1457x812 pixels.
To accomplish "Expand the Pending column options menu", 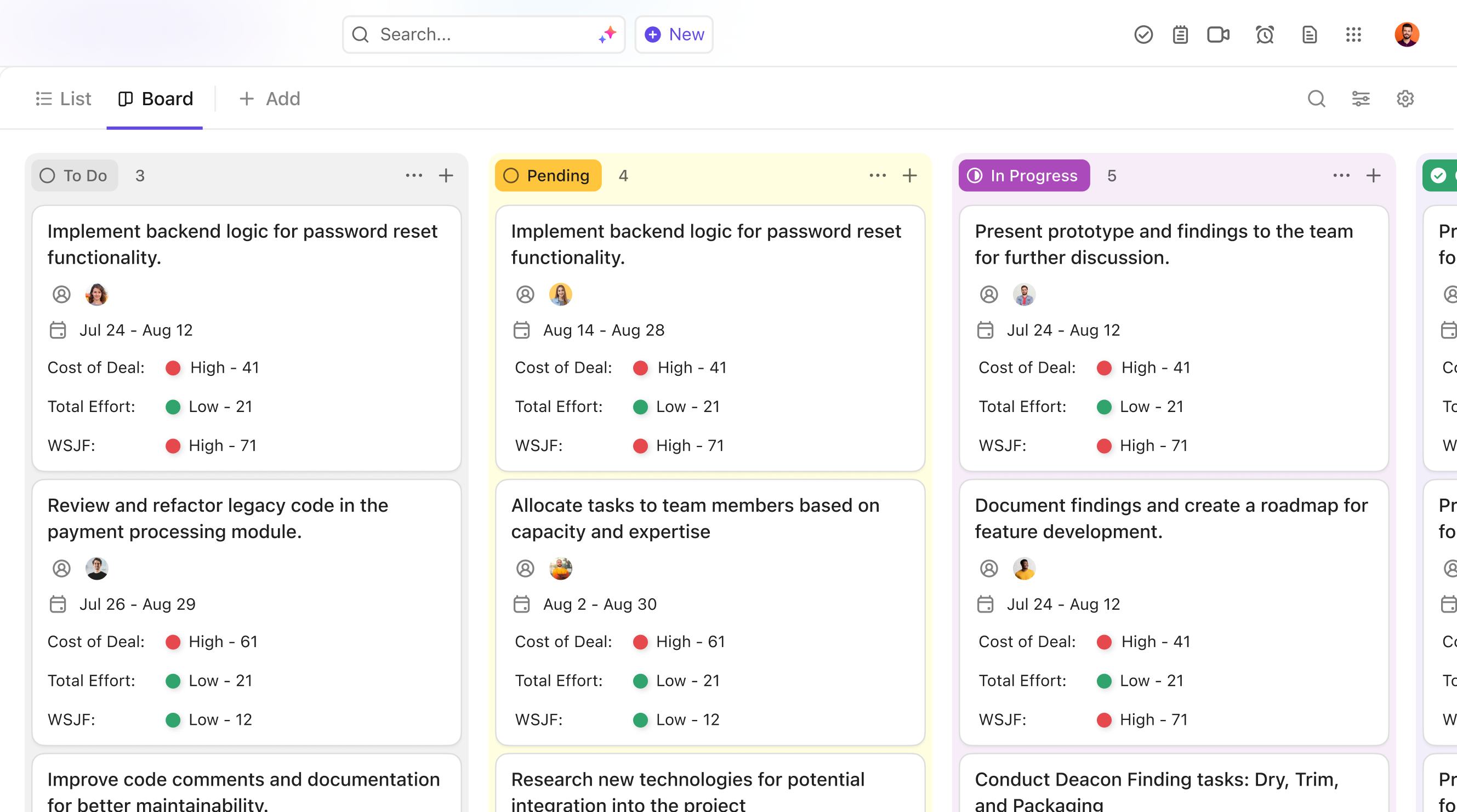I will point(877,176).
